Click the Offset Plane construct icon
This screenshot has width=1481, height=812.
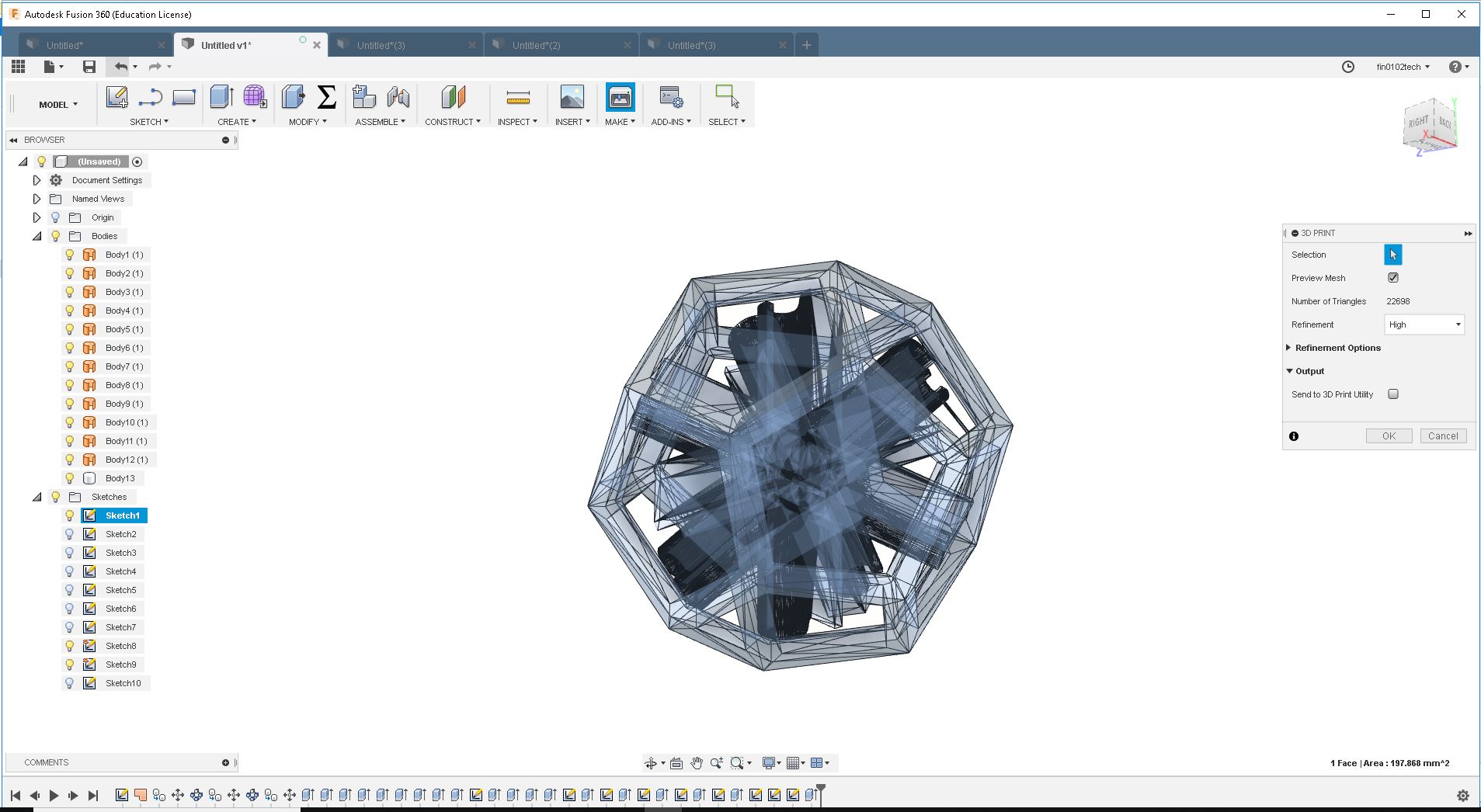click(453, 97)
